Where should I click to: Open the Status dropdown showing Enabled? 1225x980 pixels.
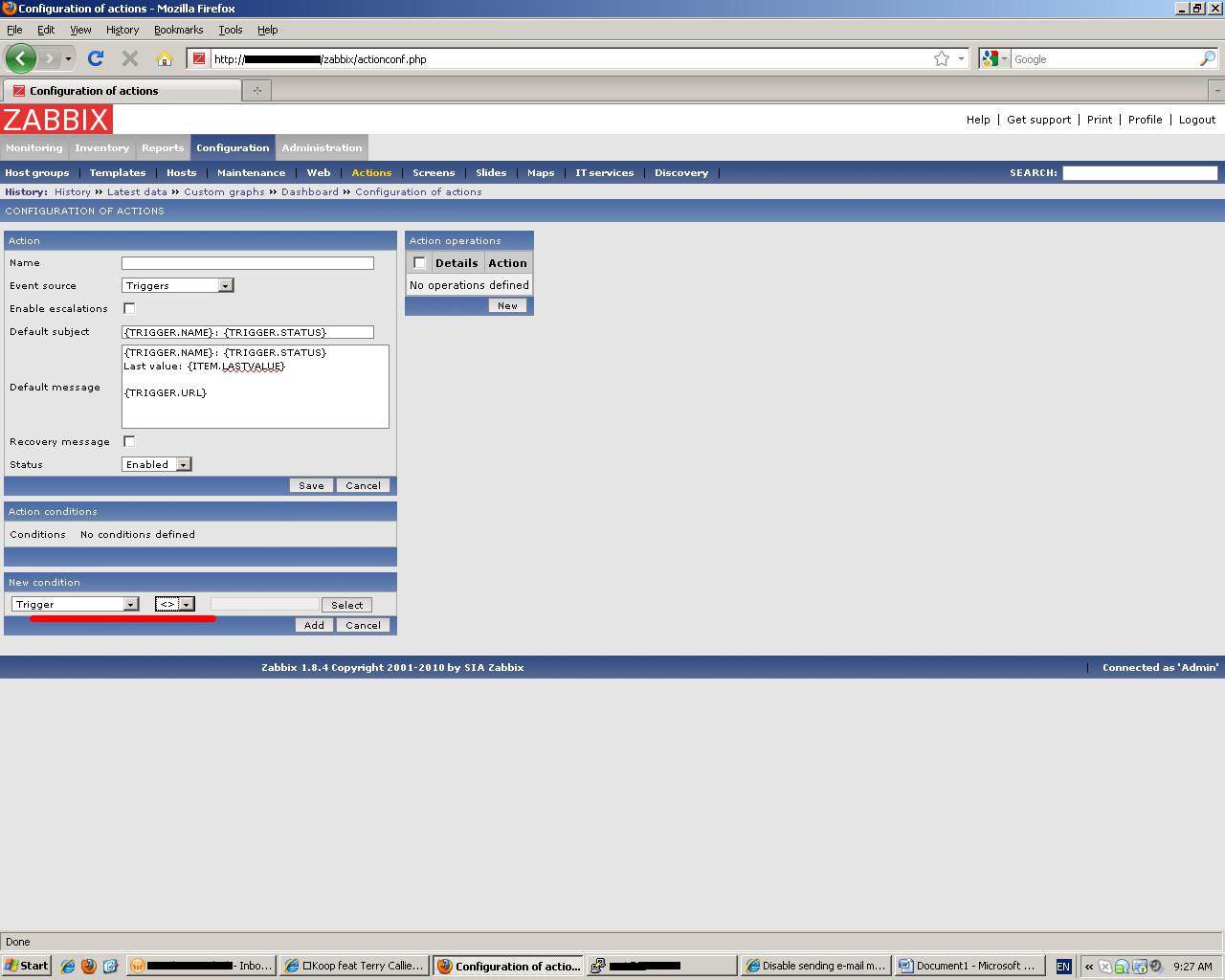[157, 464]
